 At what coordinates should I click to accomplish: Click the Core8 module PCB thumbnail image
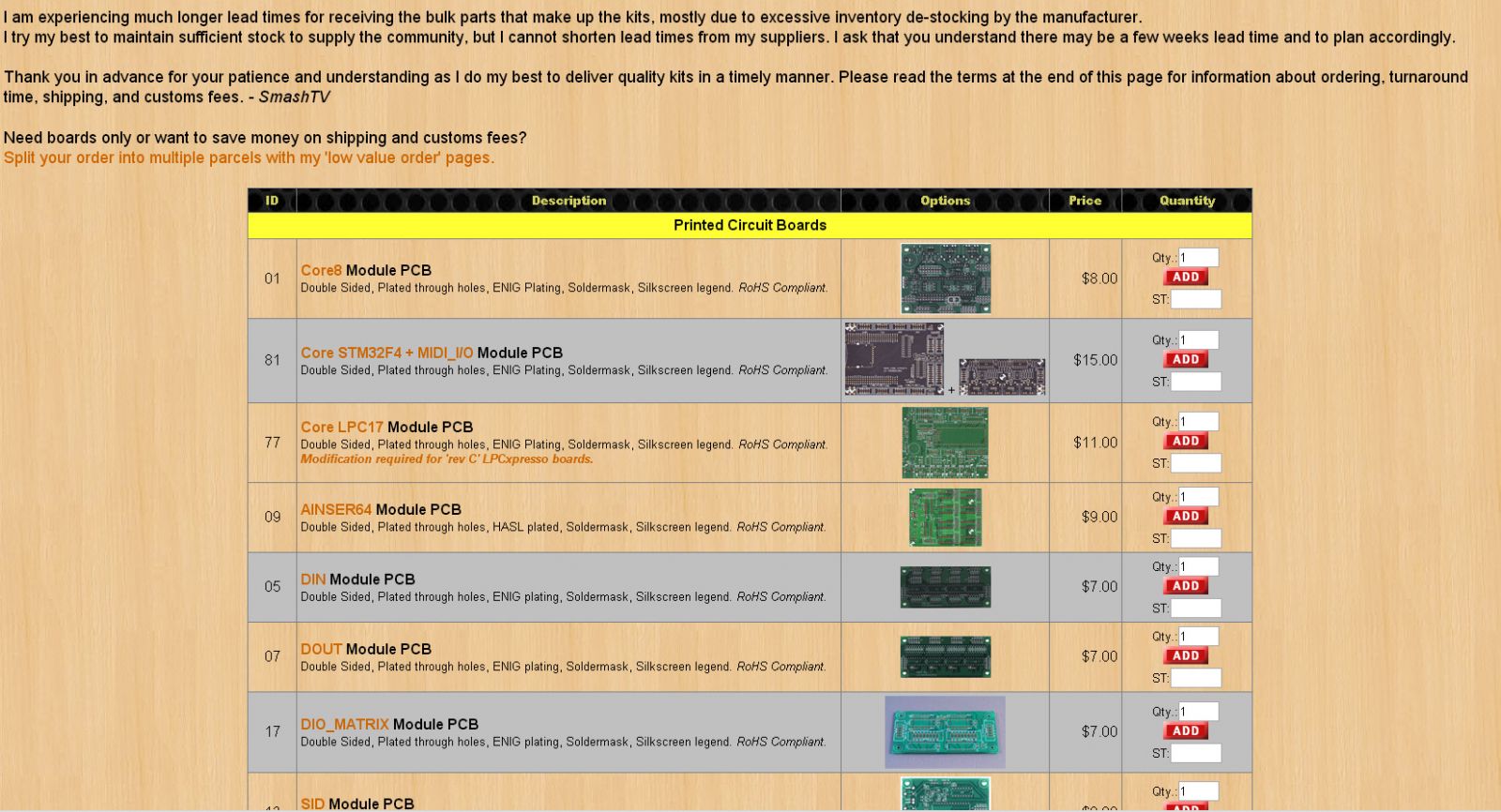945,278
